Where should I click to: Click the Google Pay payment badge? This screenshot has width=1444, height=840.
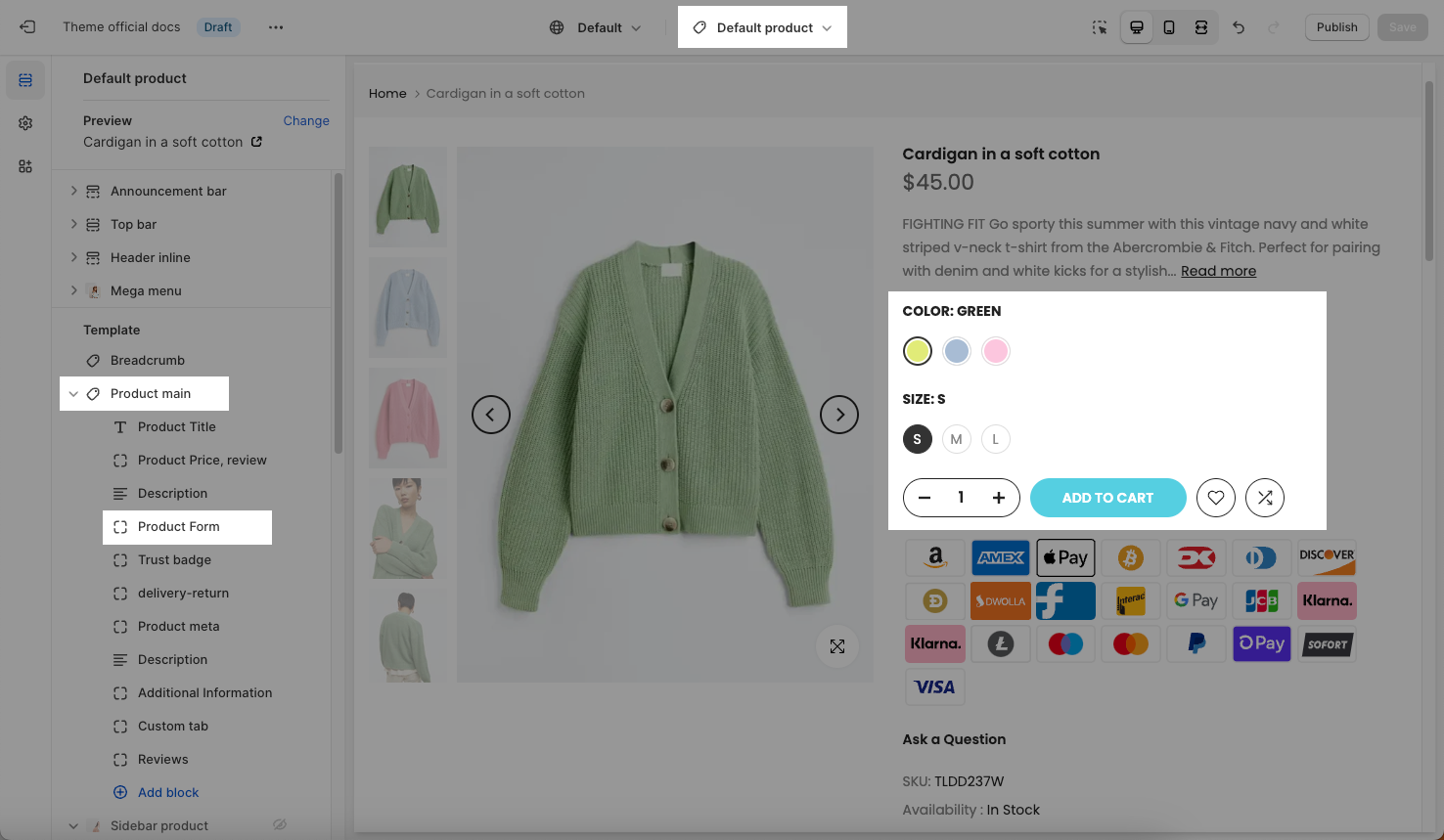[x=1196, y=601]
